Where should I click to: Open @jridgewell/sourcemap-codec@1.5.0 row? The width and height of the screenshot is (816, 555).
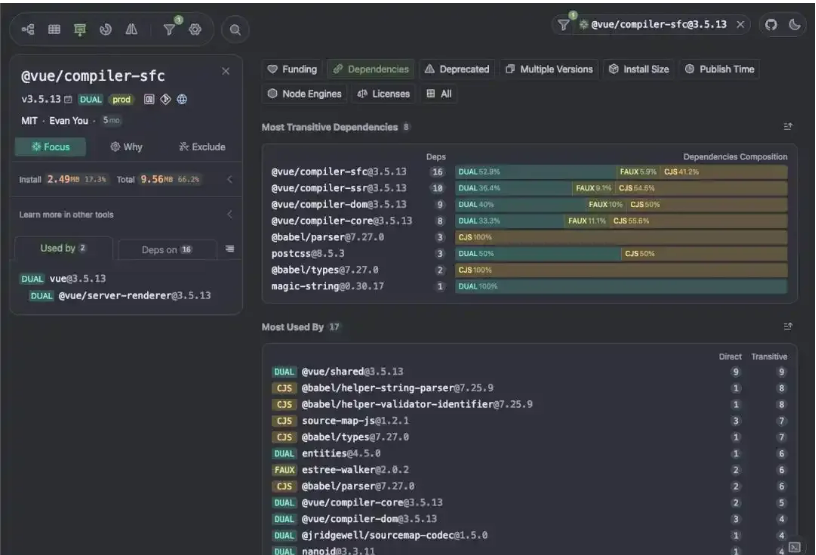pyautogui.click(x=394, y=535)
